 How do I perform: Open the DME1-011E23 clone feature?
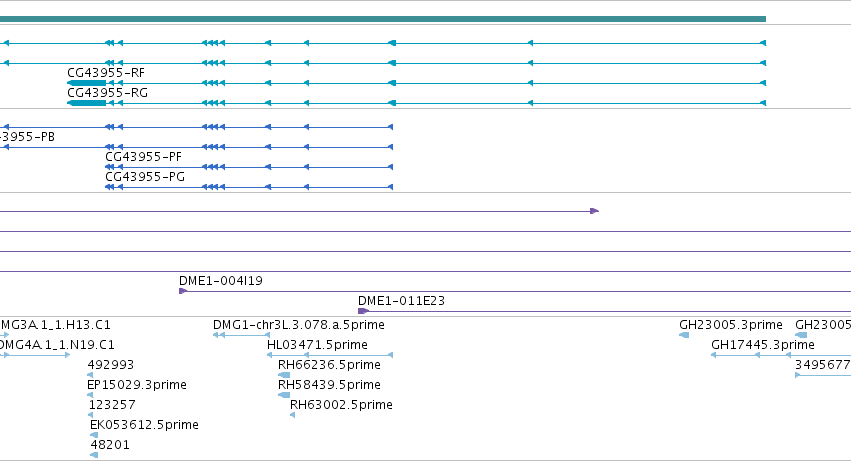click(x=401, y=301)
